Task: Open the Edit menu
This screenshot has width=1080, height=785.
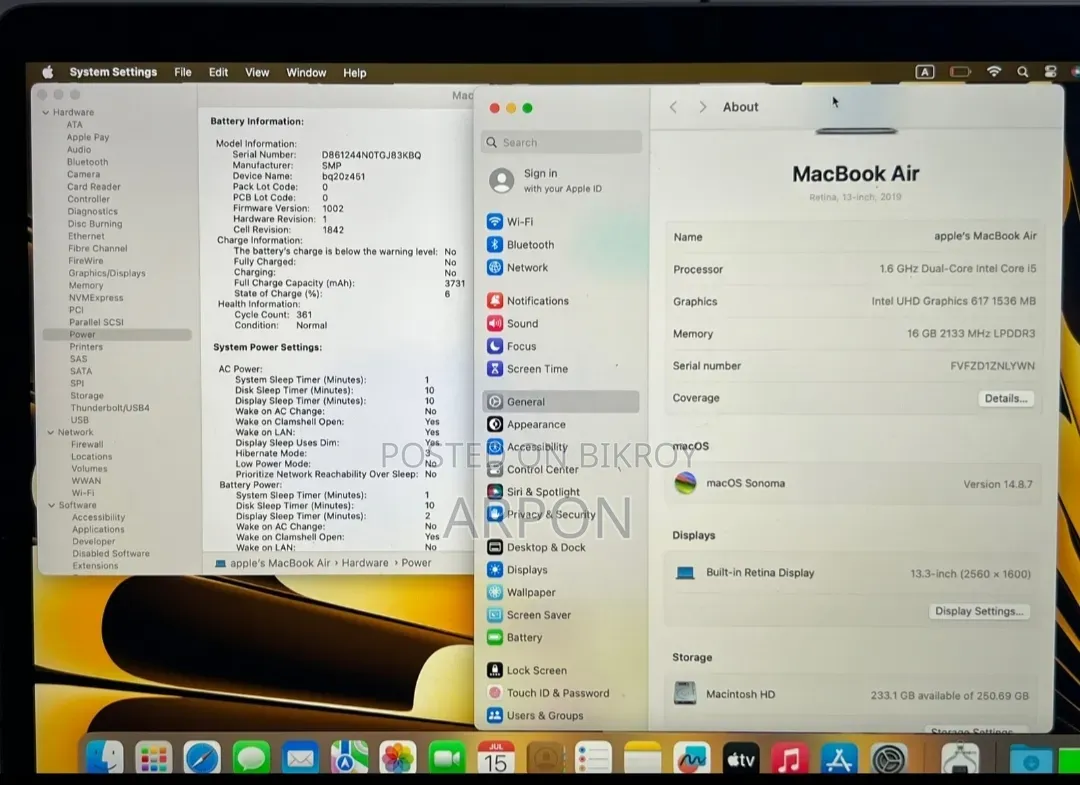Action: coord(218,72)
